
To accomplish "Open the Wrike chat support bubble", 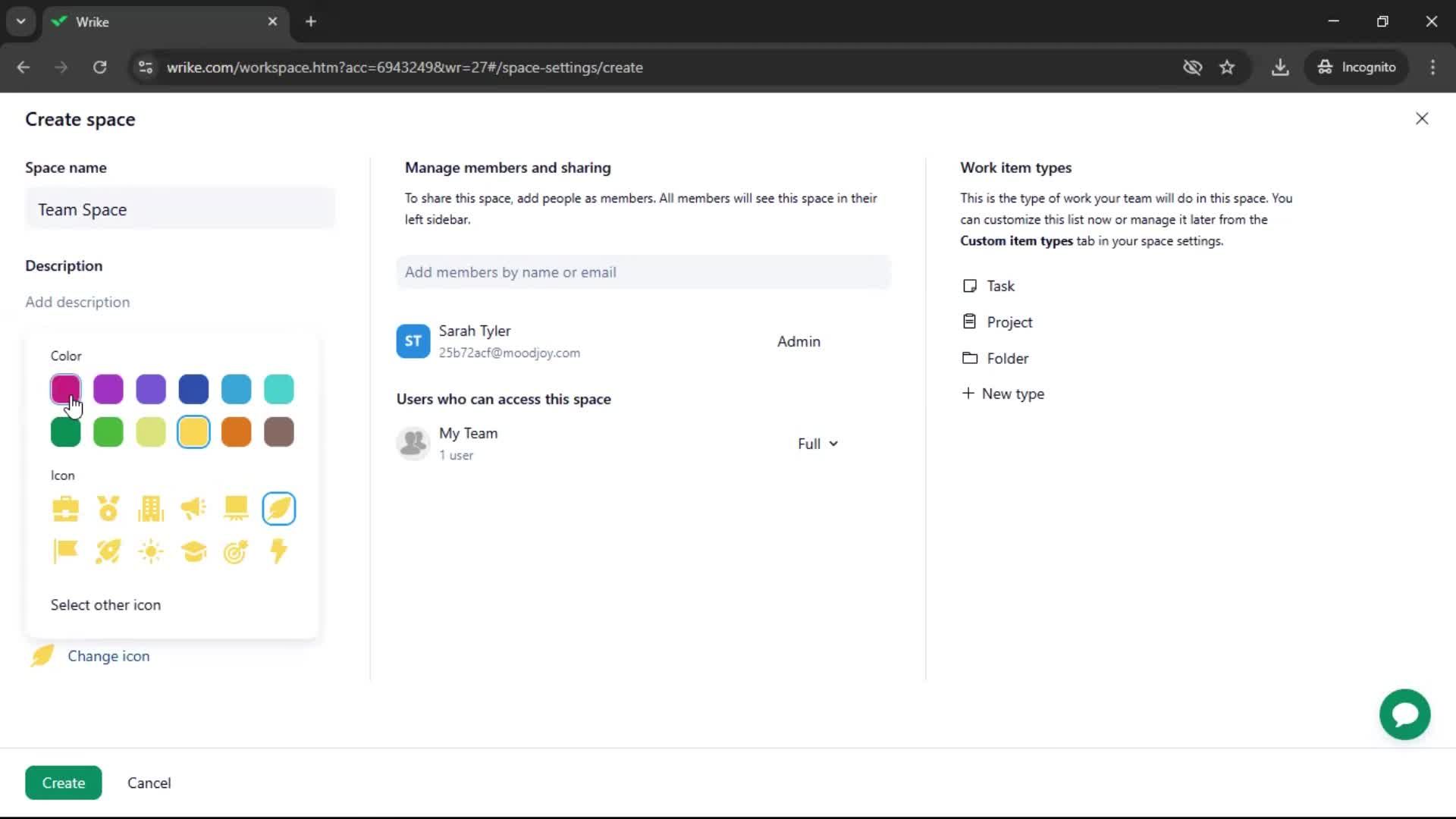I will pyautogui.click(x=1404, y=714).
